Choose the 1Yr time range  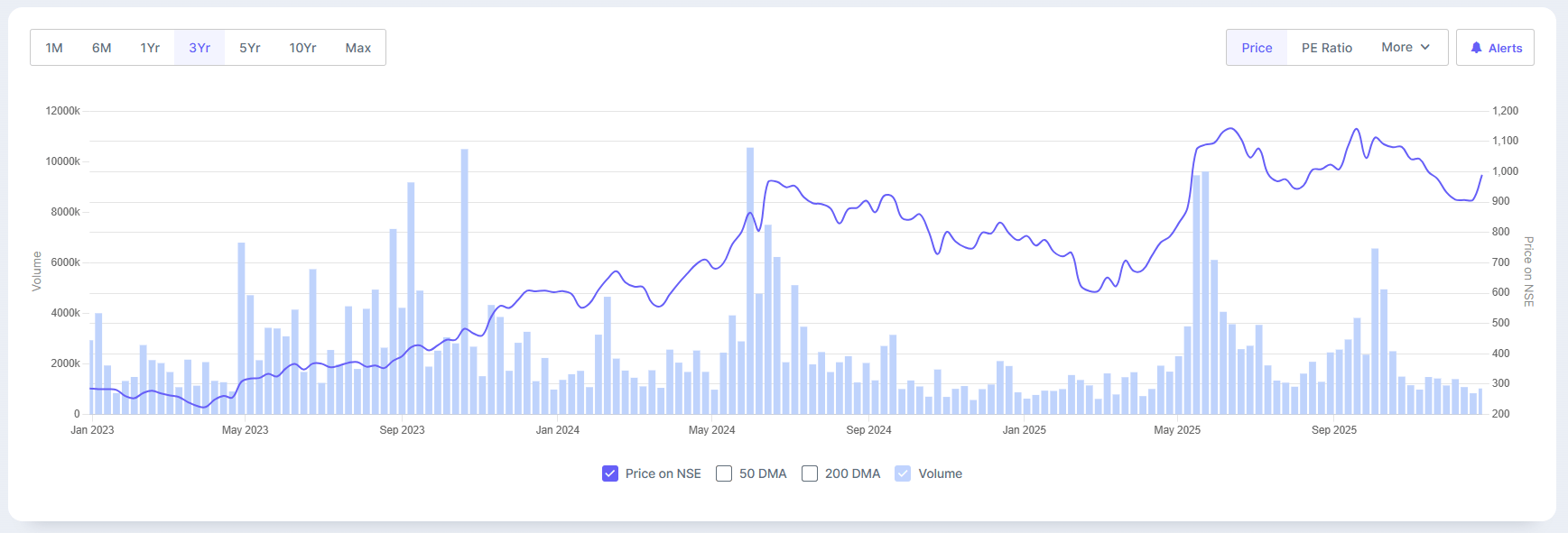(150, 48)
